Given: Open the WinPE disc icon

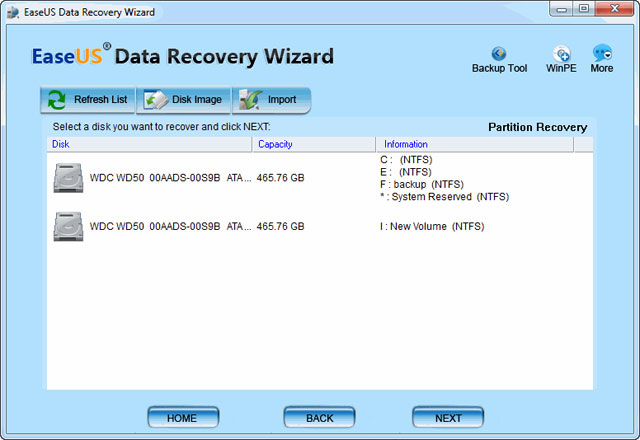Looking at the screenshot, I should tap(562, 53).
